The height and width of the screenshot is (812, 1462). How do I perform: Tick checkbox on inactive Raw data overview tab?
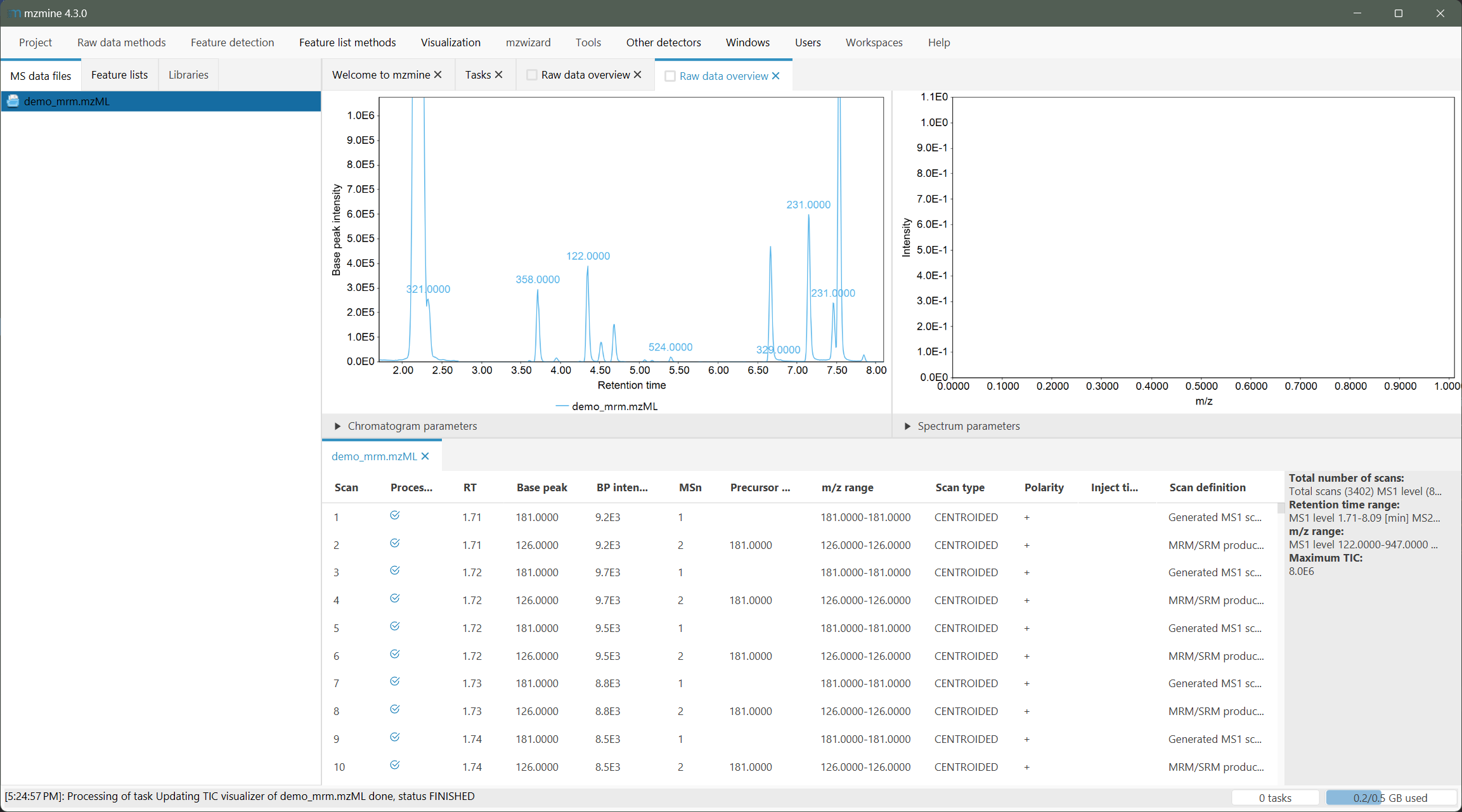point(532,75)
